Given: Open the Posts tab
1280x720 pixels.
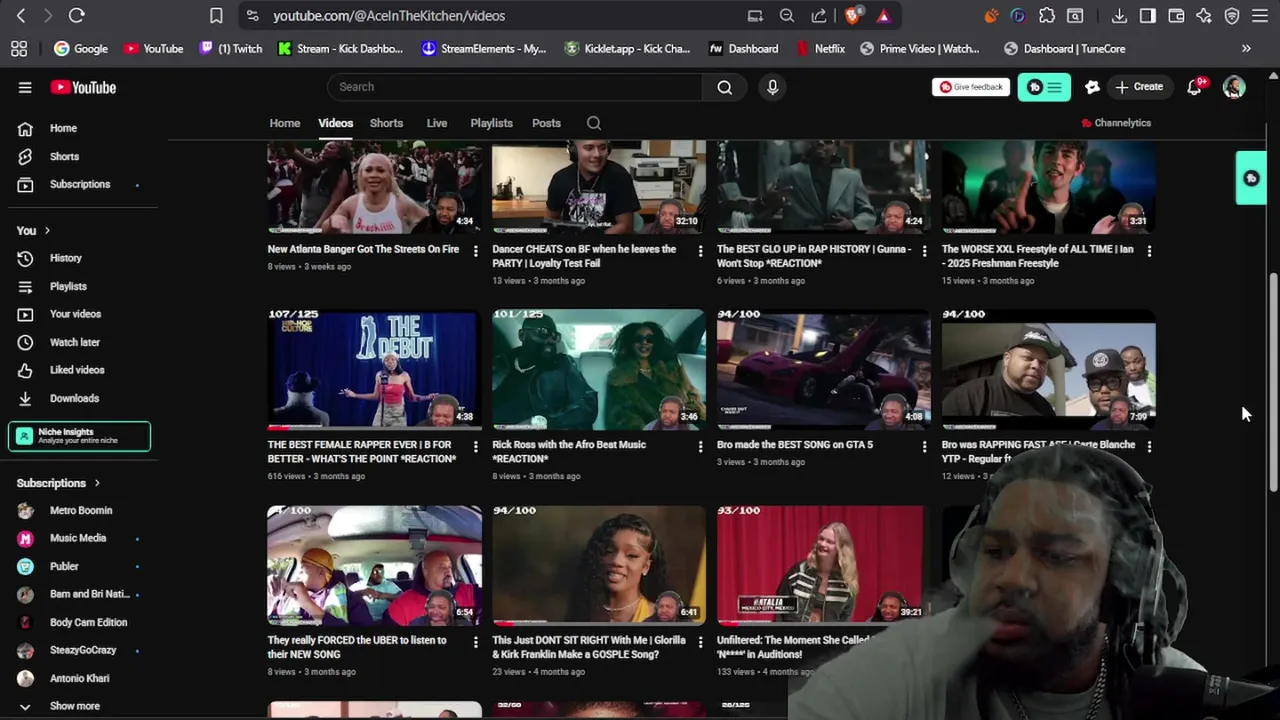Looking at the screenshot, I should 546,123.
